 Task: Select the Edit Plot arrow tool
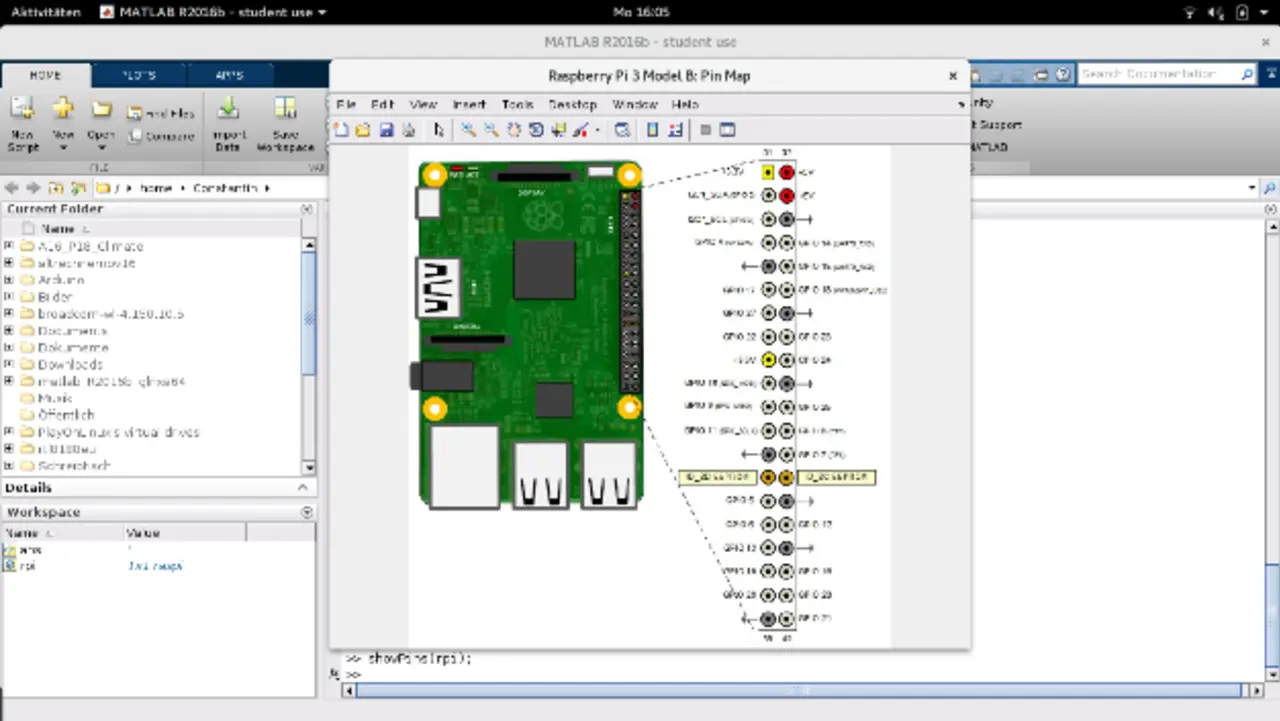tap(438, 130)
